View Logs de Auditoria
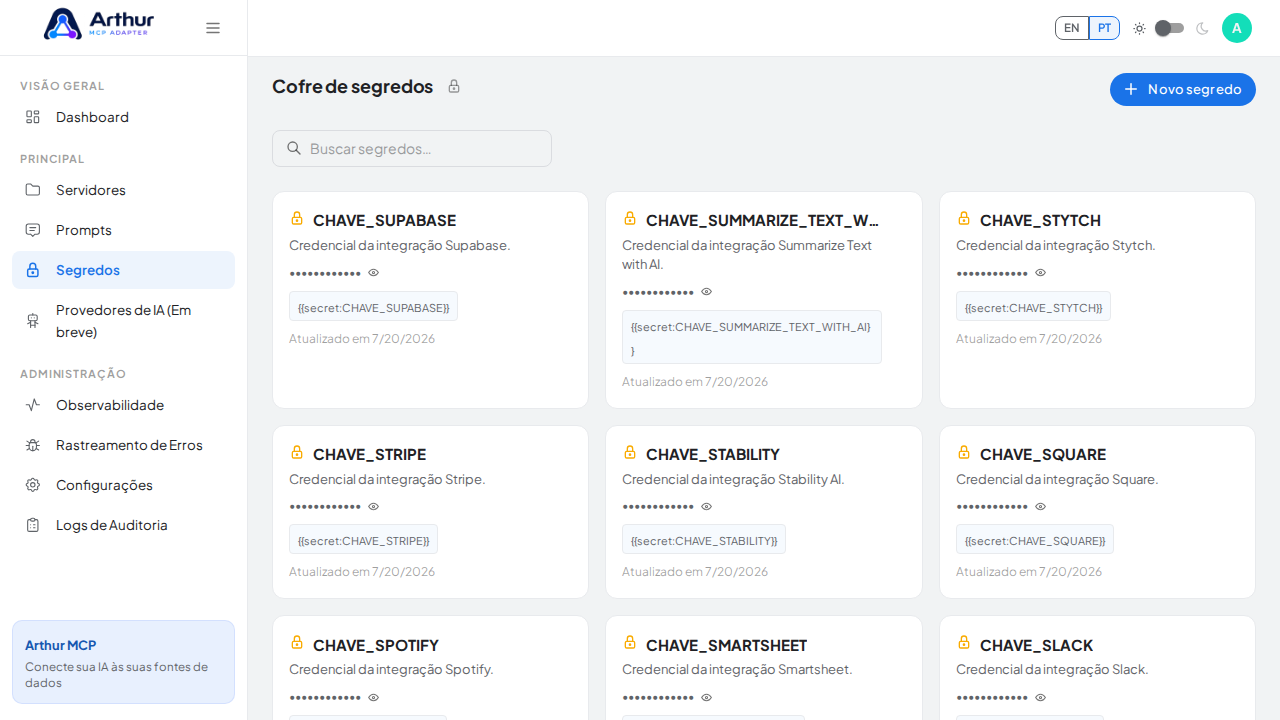 click(123, 525)
